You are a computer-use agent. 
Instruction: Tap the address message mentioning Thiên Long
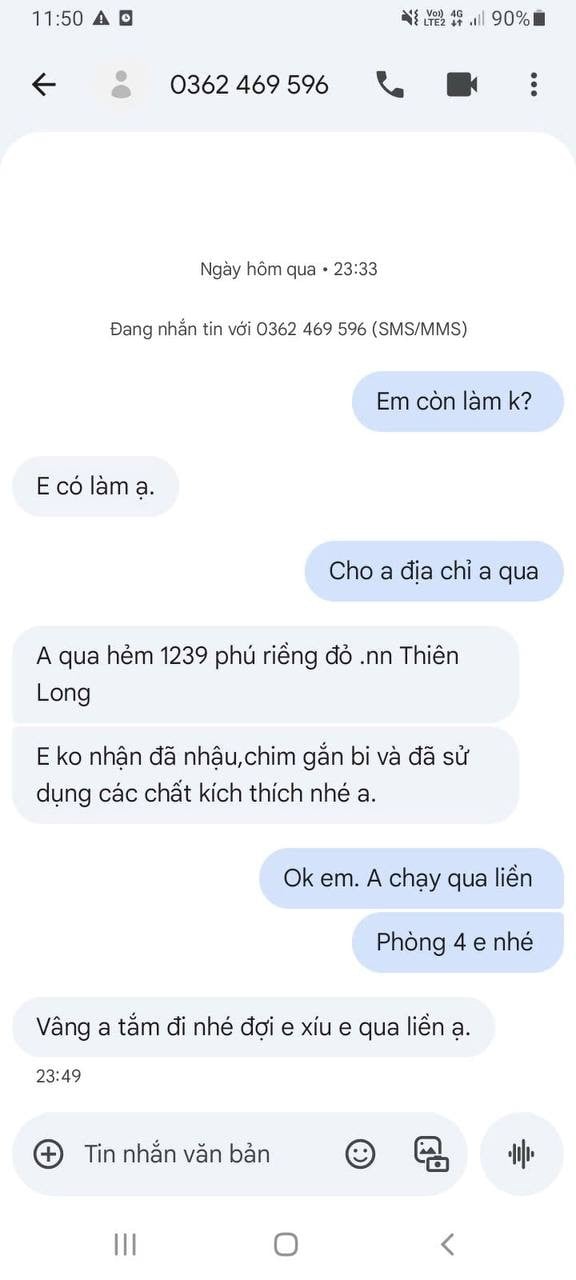pyautogui.click(x=265, y=674)
